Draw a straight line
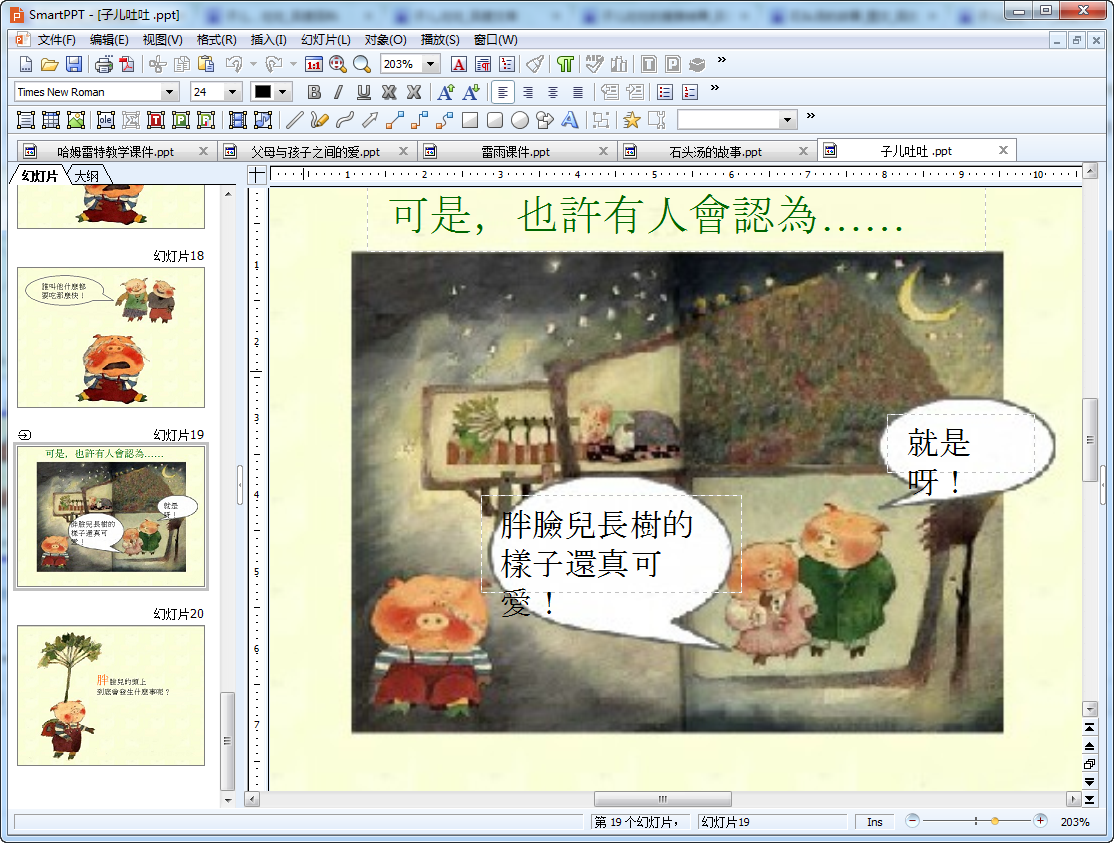This screenshot has height=843, width=1114. tap(294, 120)
